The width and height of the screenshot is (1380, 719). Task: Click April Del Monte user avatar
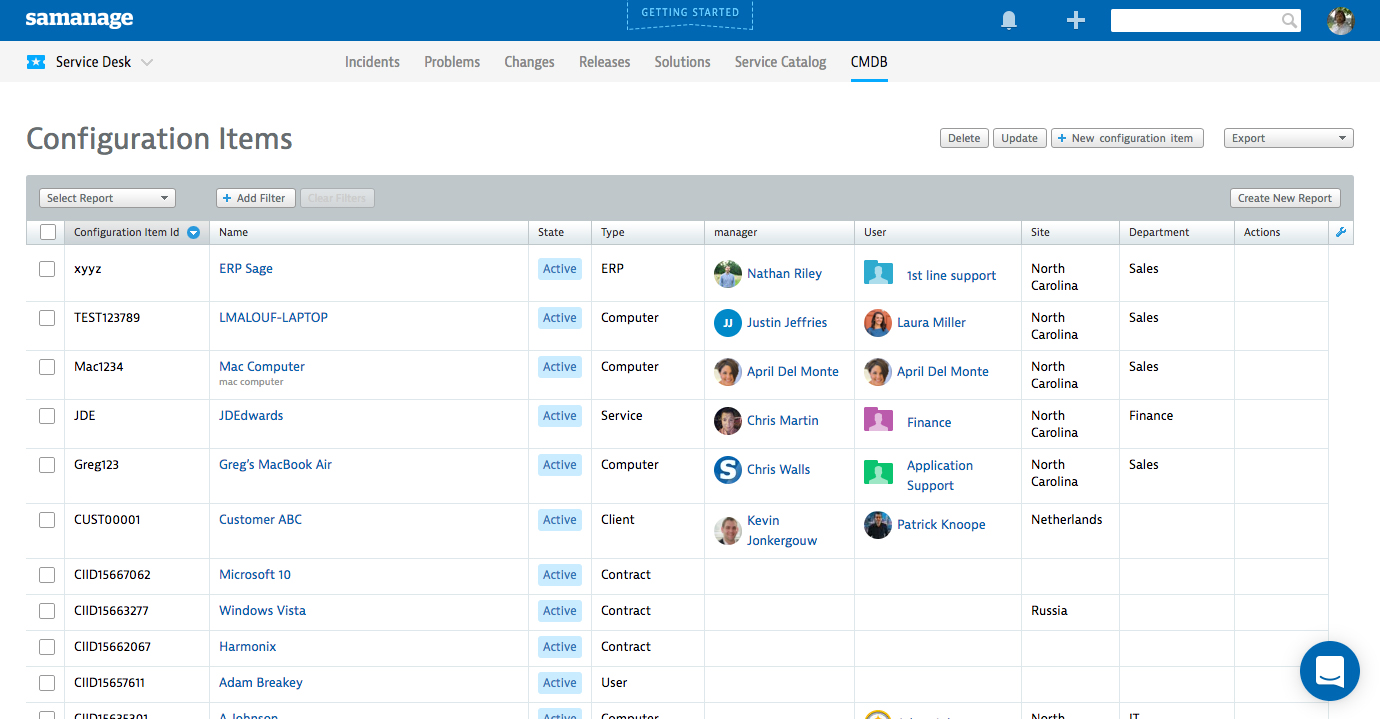[878, 372]
